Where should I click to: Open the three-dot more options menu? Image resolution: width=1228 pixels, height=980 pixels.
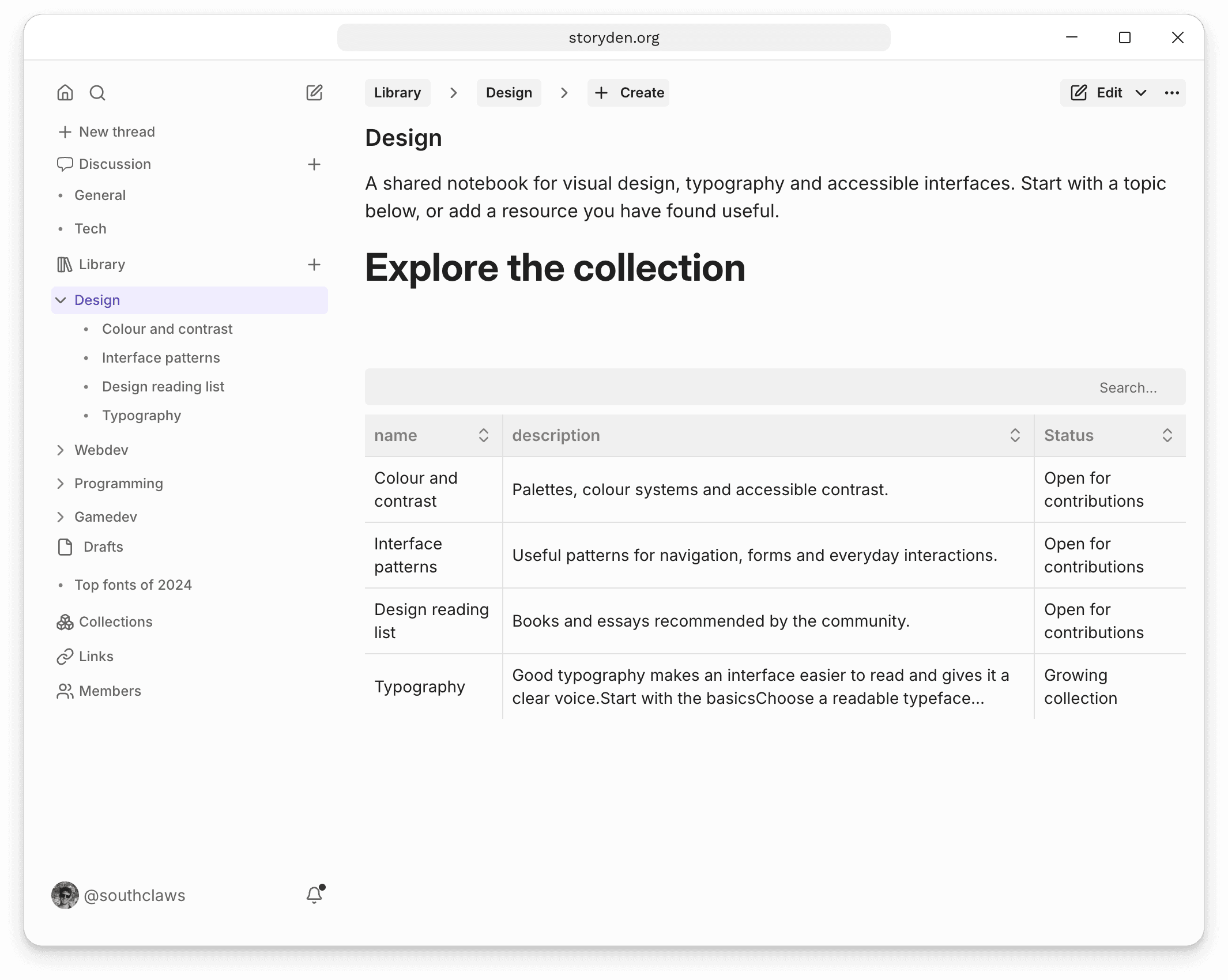(1172, 93)
